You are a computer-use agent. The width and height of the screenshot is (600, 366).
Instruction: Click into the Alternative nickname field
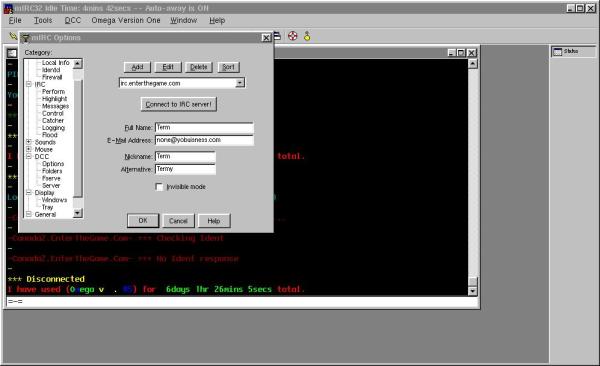[185, 169]
